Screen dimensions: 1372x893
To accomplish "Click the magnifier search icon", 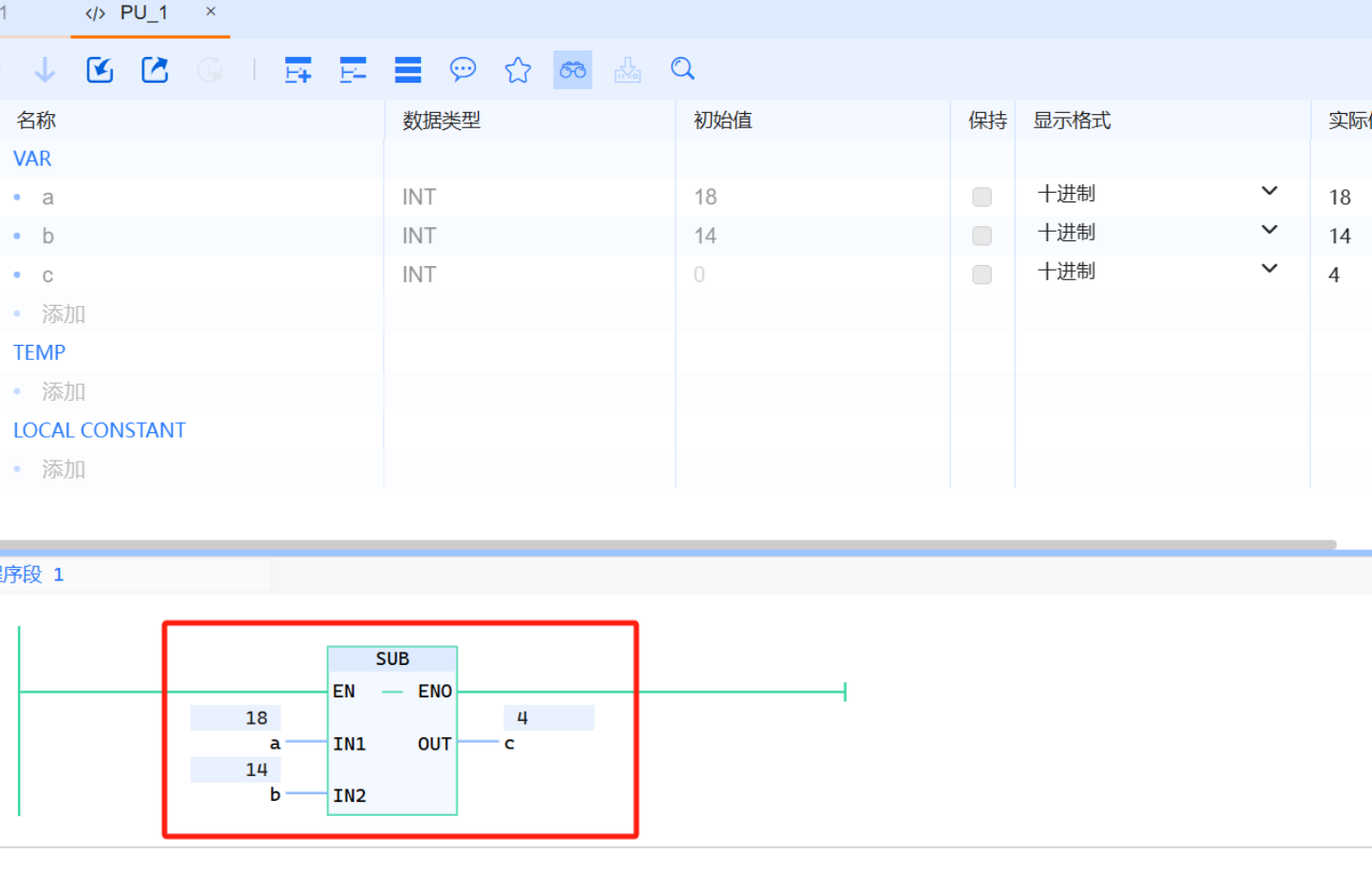I will pos(682,69).
